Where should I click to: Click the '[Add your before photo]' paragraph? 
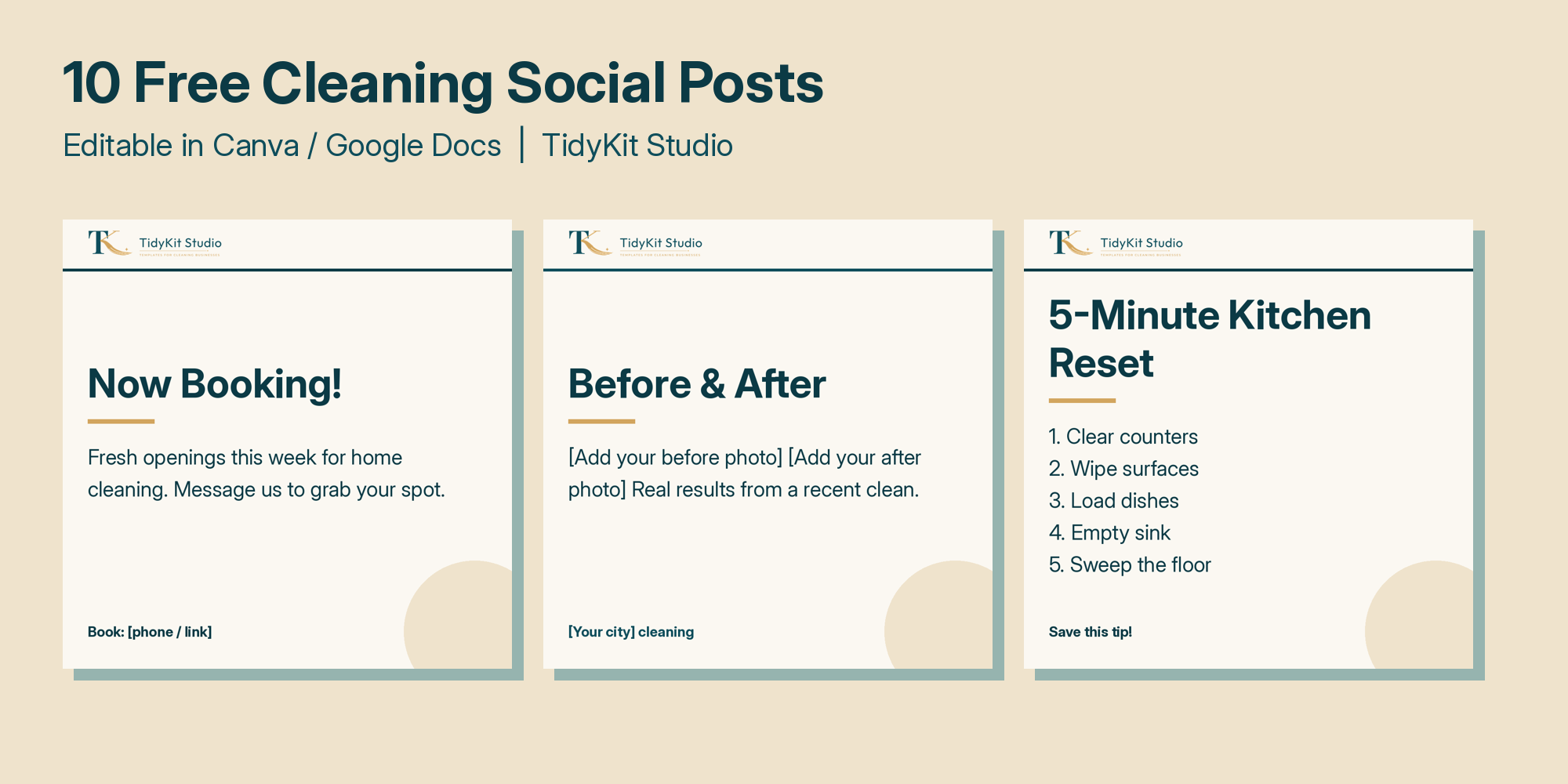[x=745, y=474]
